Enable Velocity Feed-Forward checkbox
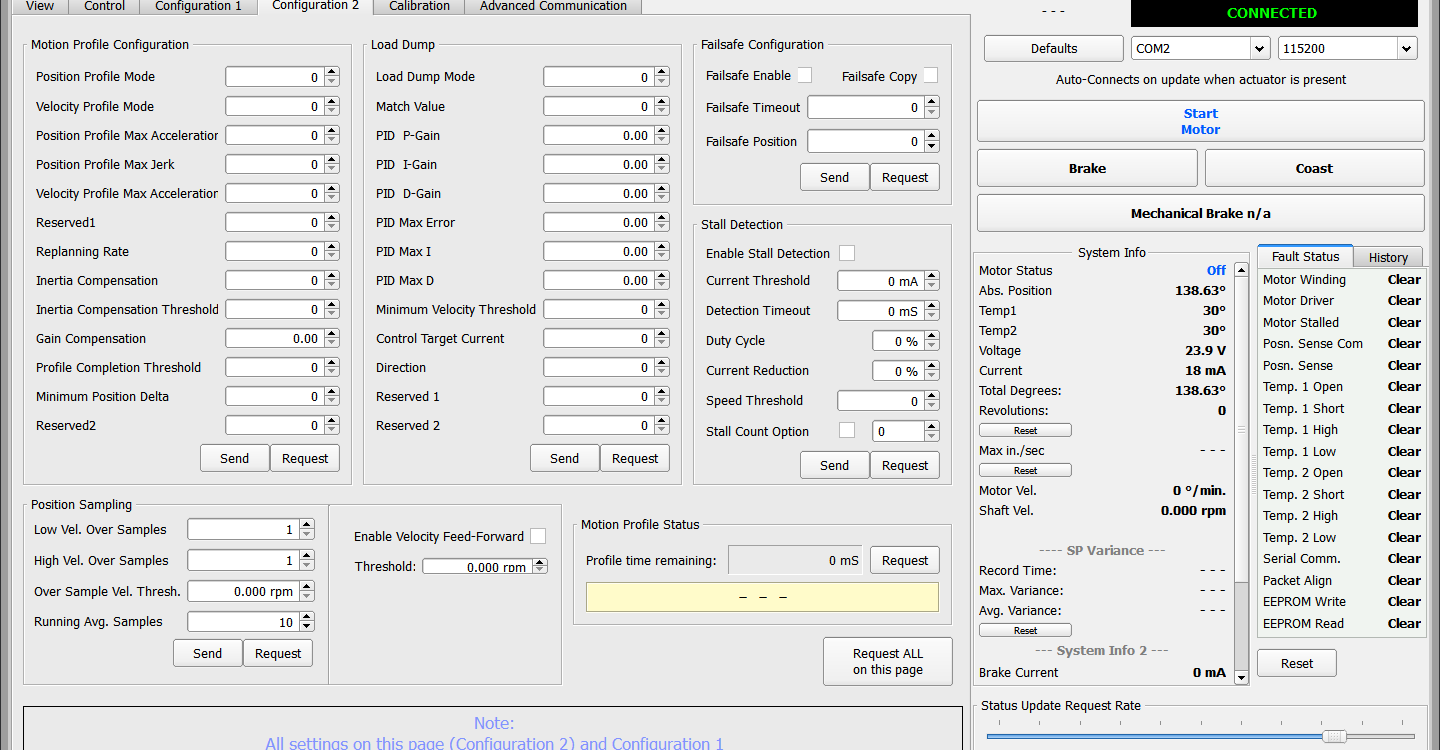Viewport: 1440px width, 750px height. pyautogui.click(x=538, y=536)
